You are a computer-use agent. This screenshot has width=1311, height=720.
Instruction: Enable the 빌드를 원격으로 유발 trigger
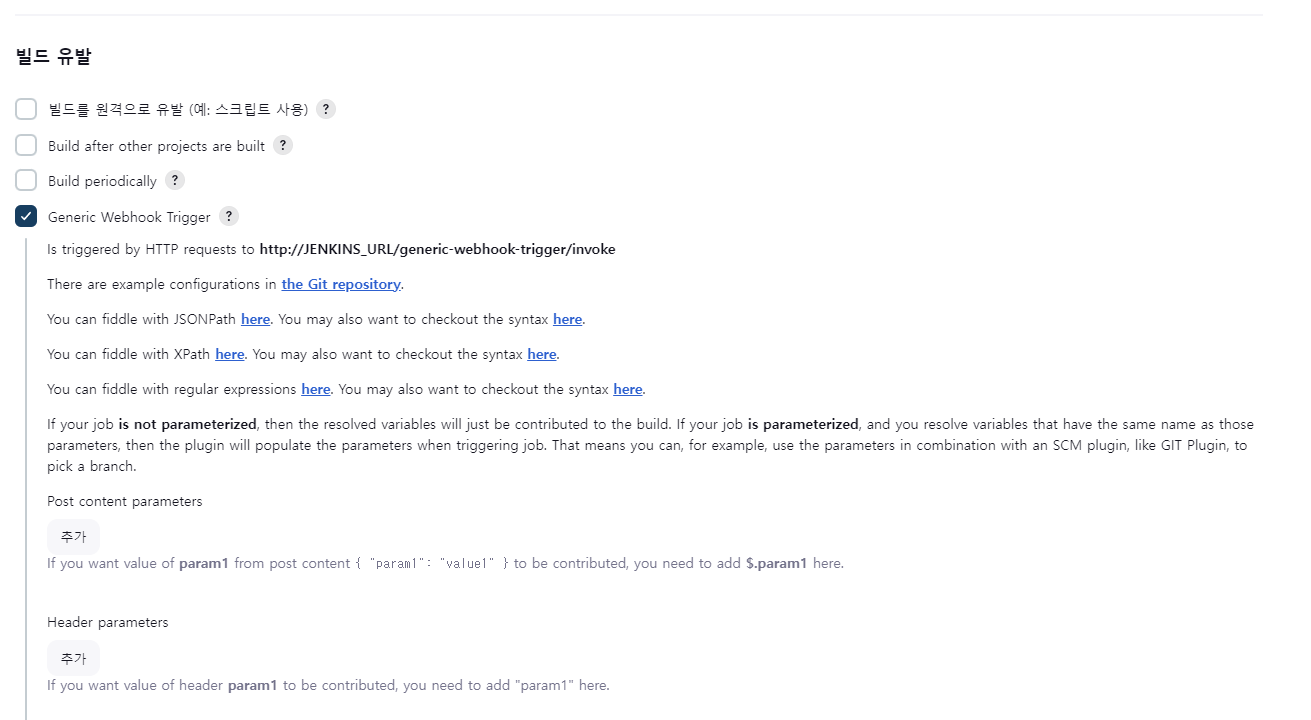coord(25,109)
